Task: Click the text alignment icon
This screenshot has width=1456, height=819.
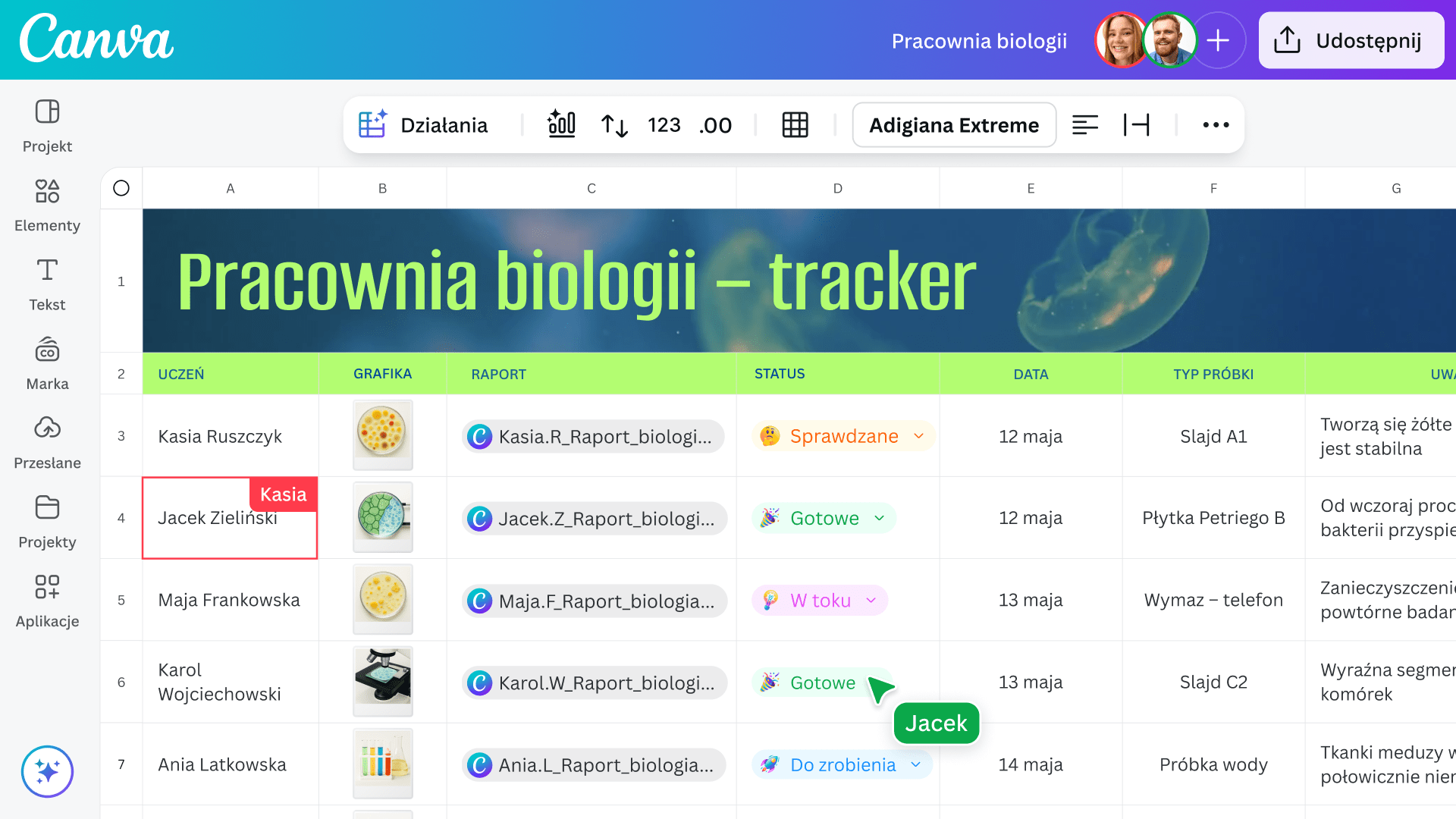Action: pos(1084,125)
